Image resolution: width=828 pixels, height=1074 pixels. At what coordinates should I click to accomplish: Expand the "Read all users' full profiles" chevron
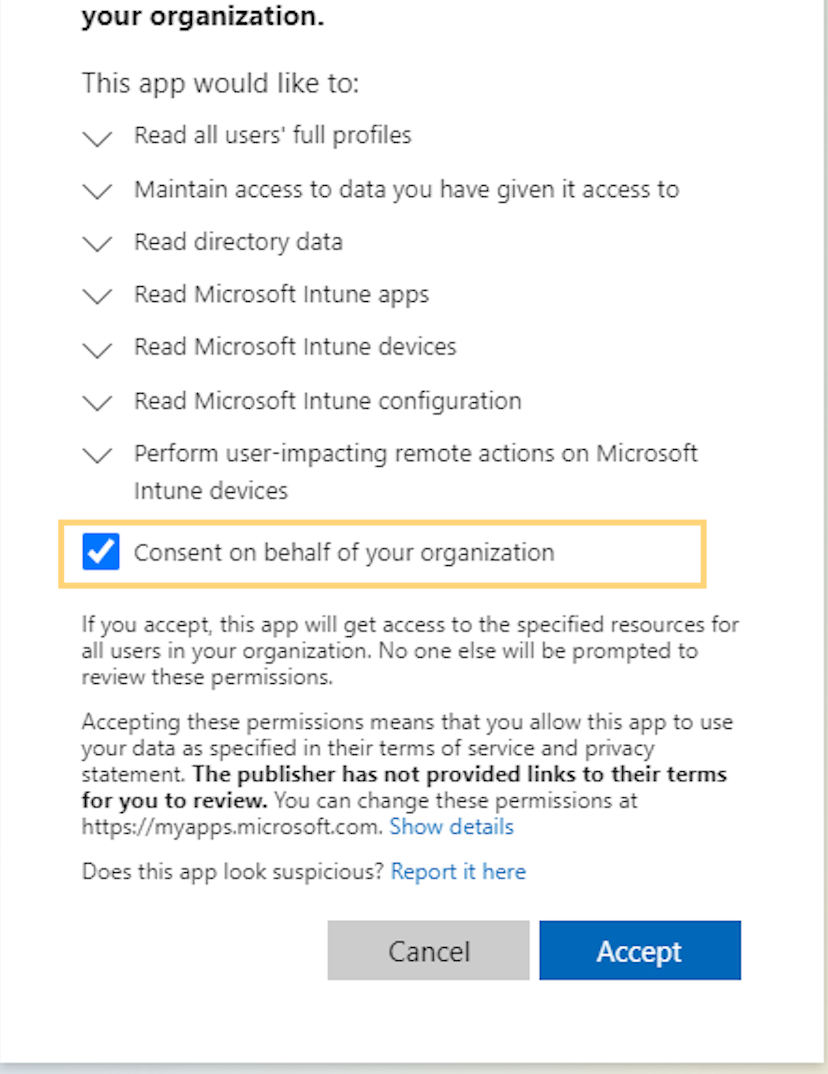click(x=97, y=139)
